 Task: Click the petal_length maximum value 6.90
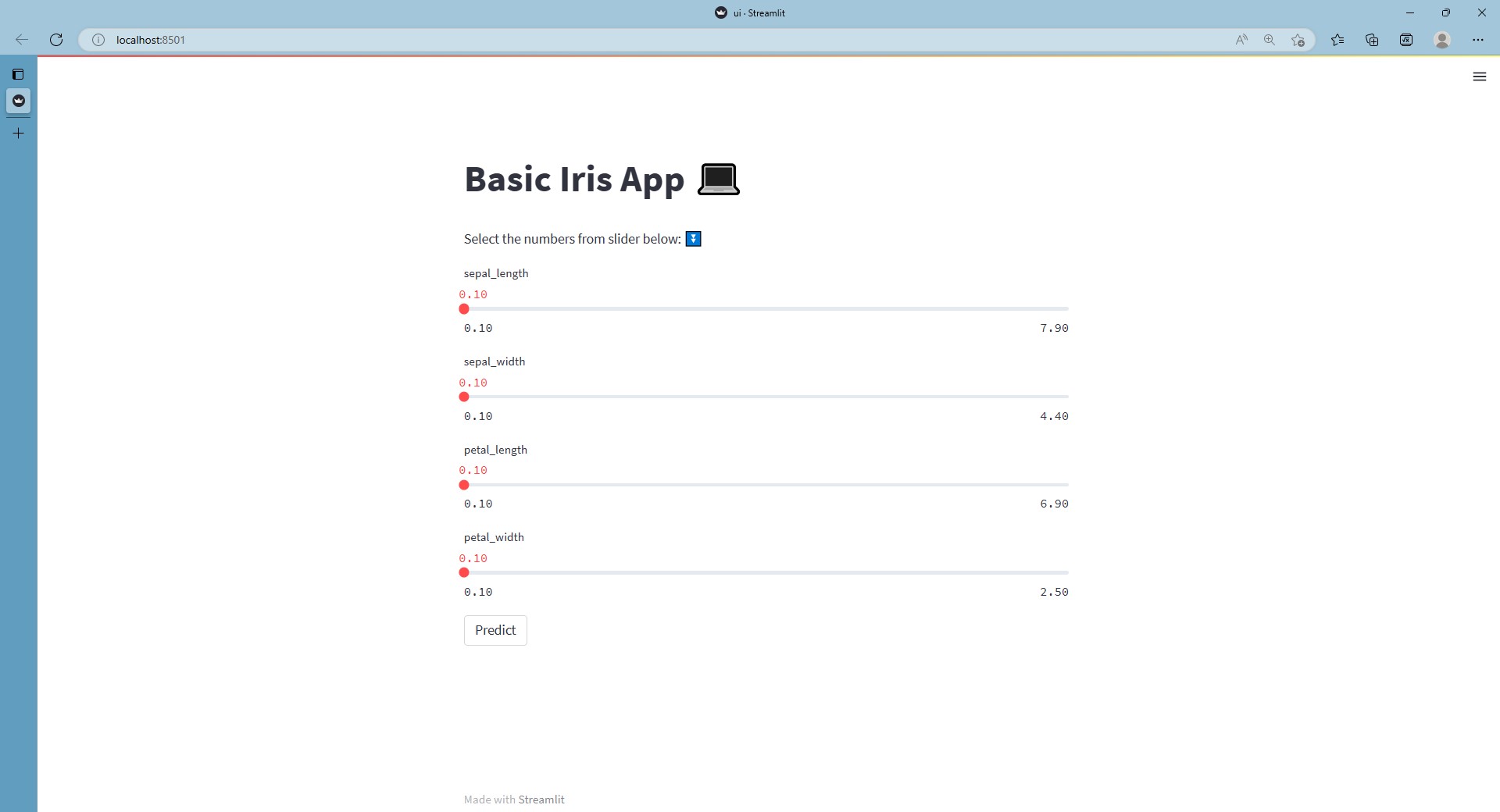1054,504
